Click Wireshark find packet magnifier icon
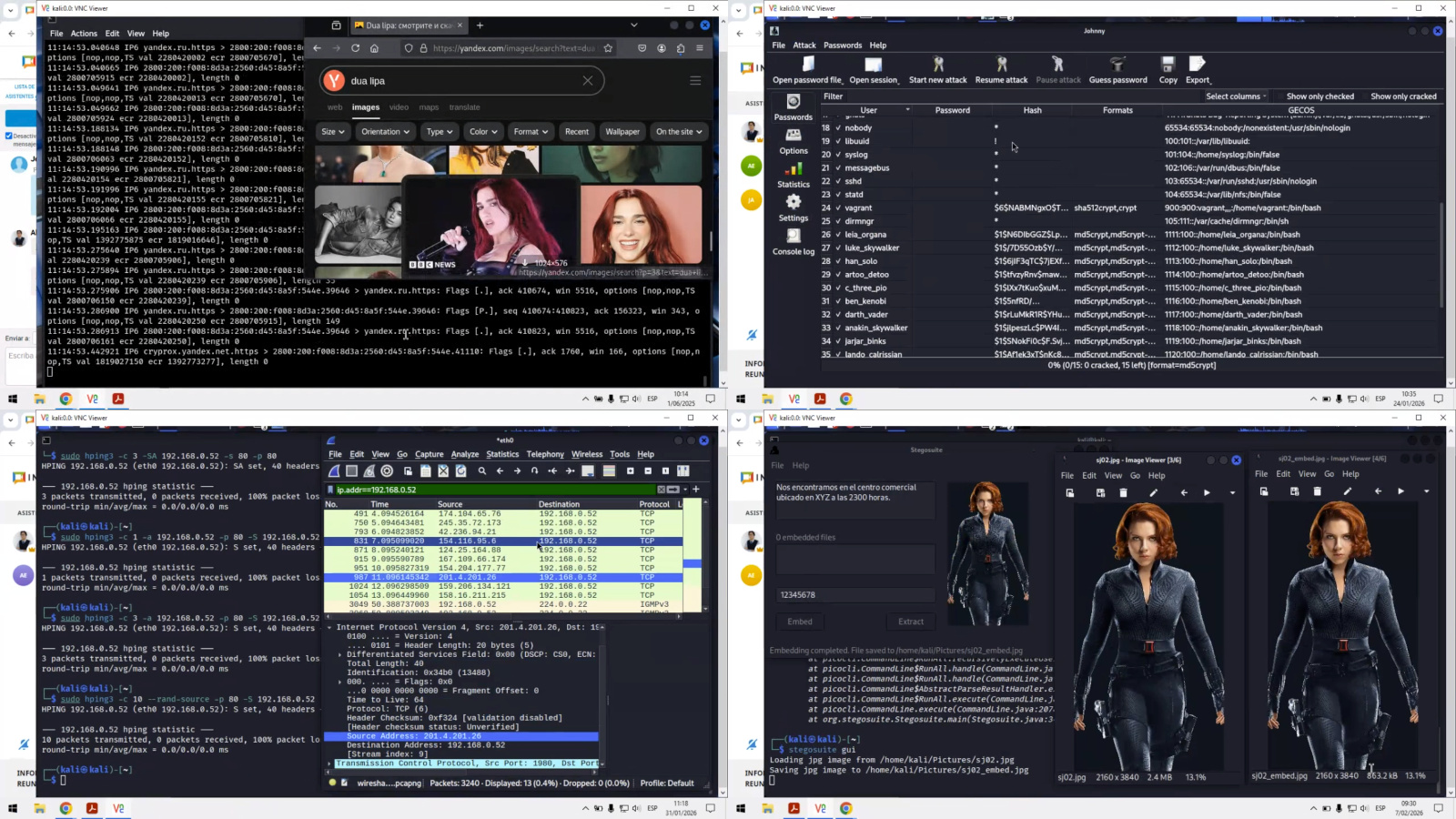Image resolution: width=1456 pixels, height=819 pixels. click(x=482, y=471)
